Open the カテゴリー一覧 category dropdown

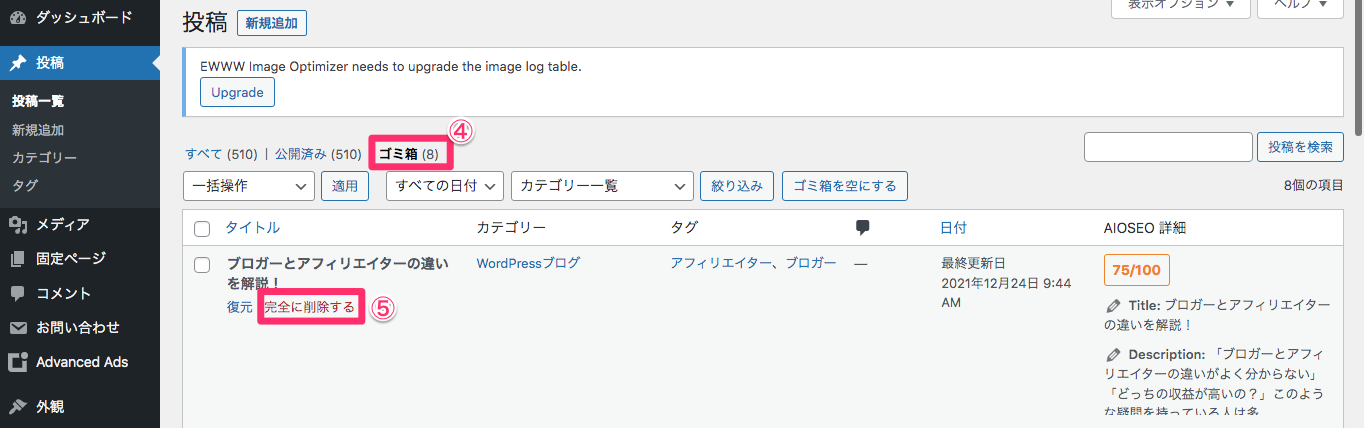click(602, 186)
